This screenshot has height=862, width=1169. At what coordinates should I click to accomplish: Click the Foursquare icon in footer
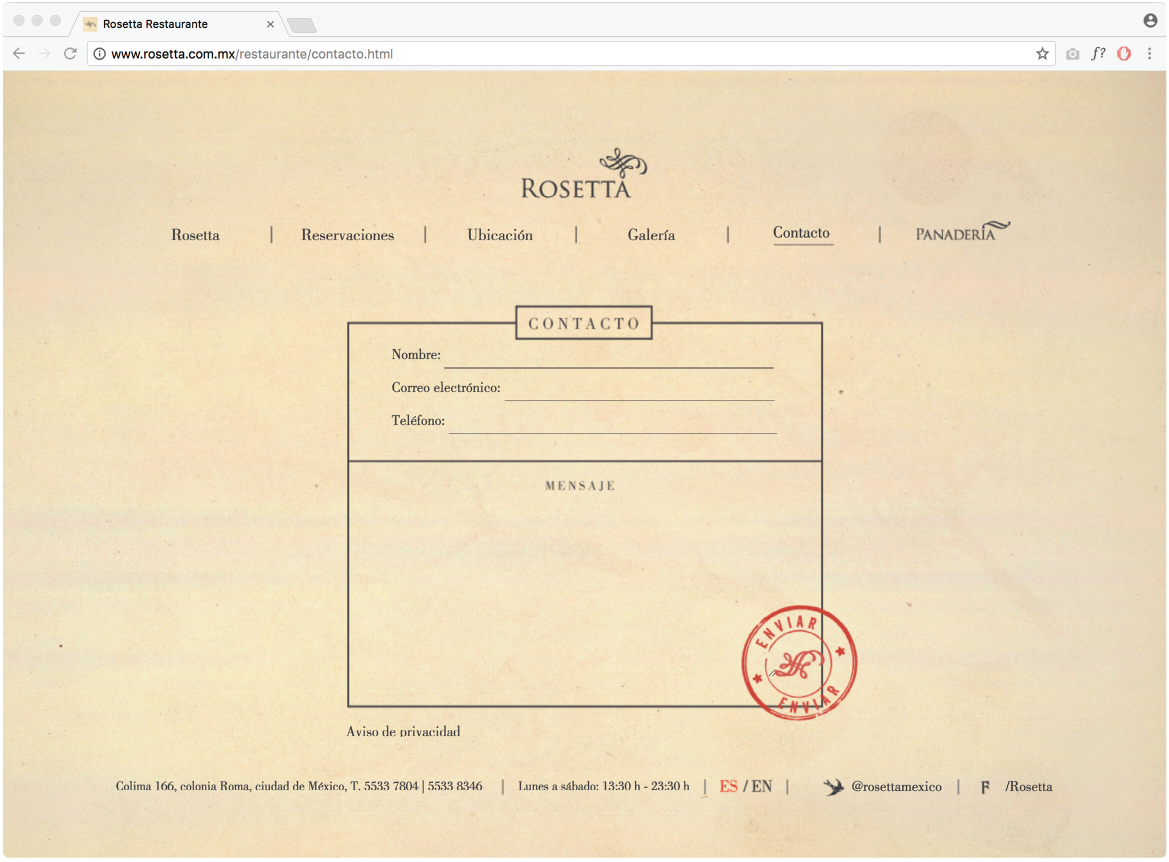985,787
